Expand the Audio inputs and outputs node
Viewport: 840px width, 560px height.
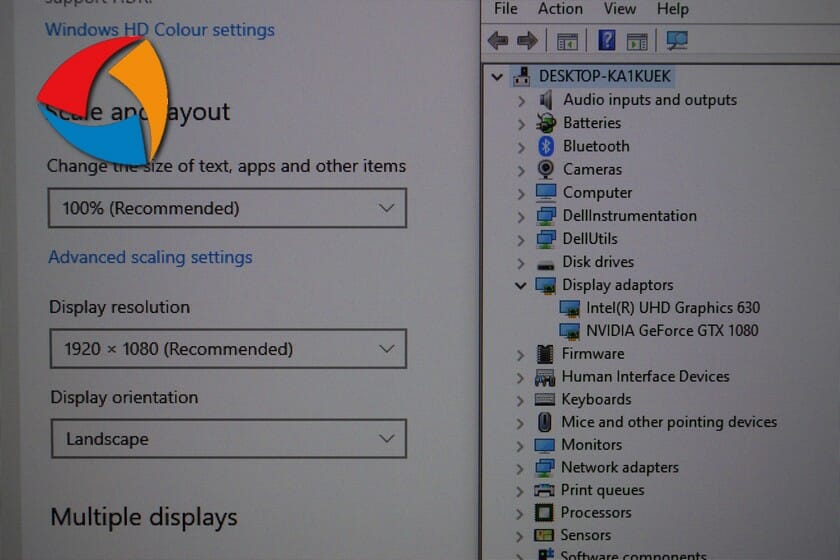[x=521, y=101]
